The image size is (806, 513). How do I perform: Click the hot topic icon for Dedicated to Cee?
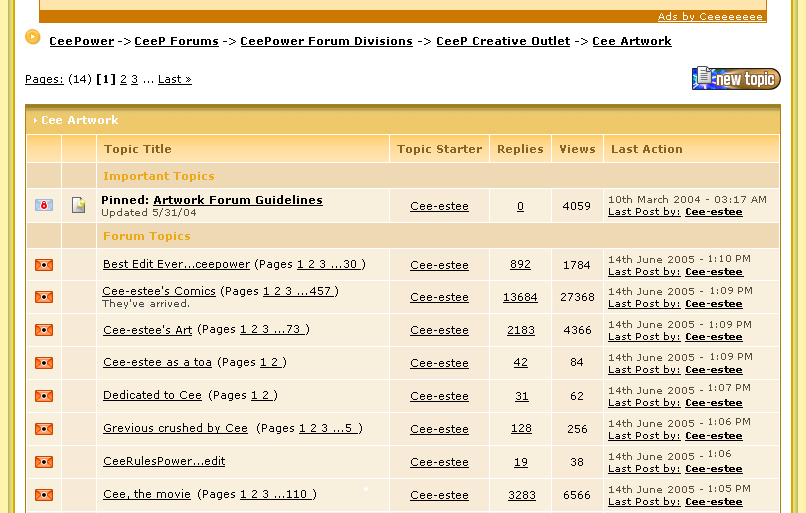(44, 396)
